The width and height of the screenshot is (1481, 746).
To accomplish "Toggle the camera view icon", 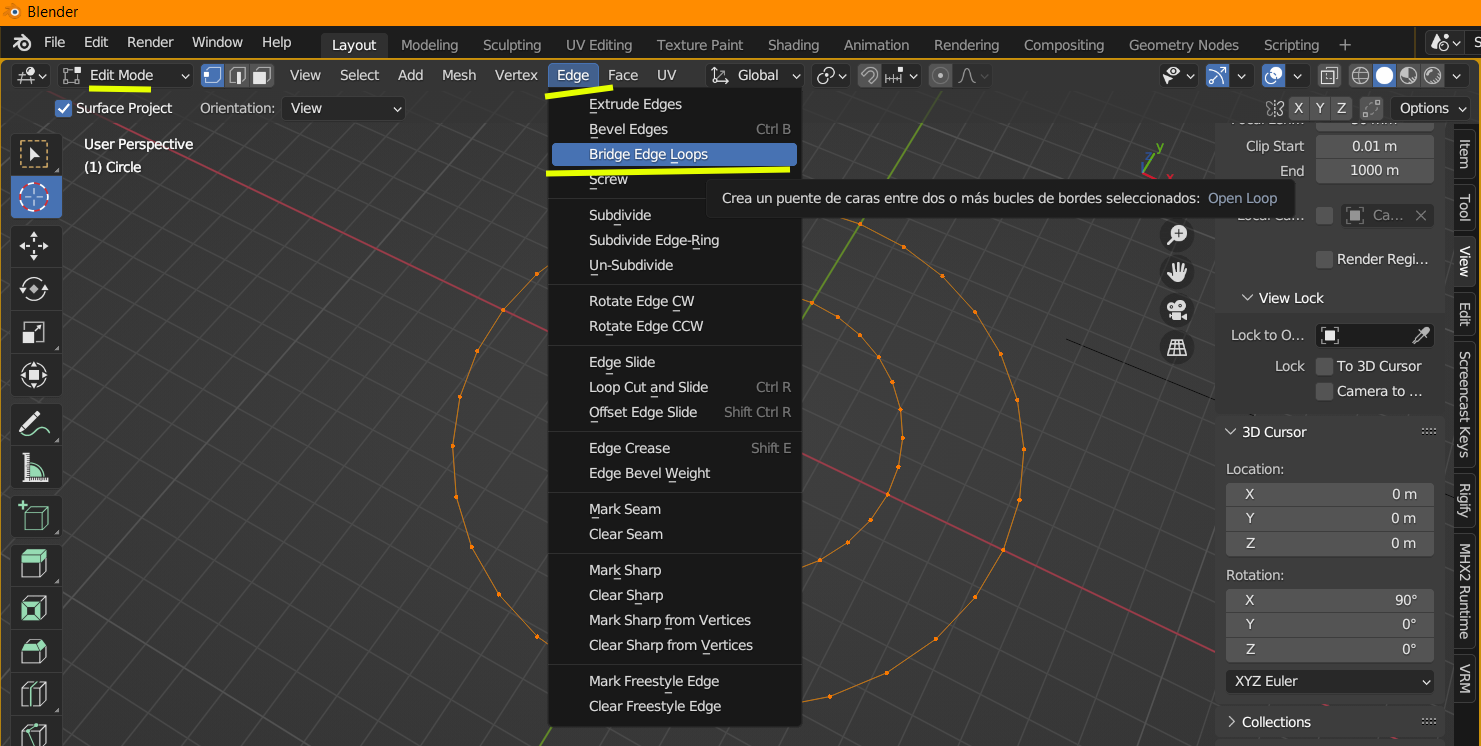I will coord(1177,310).
